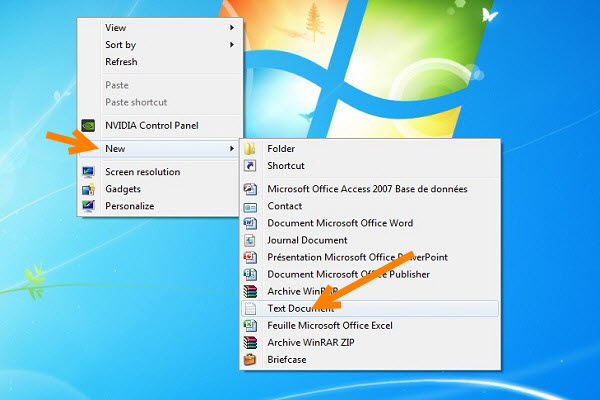600x400 pixels.
Task: Expand the View submenu arrow
Action: click(232, 28)
